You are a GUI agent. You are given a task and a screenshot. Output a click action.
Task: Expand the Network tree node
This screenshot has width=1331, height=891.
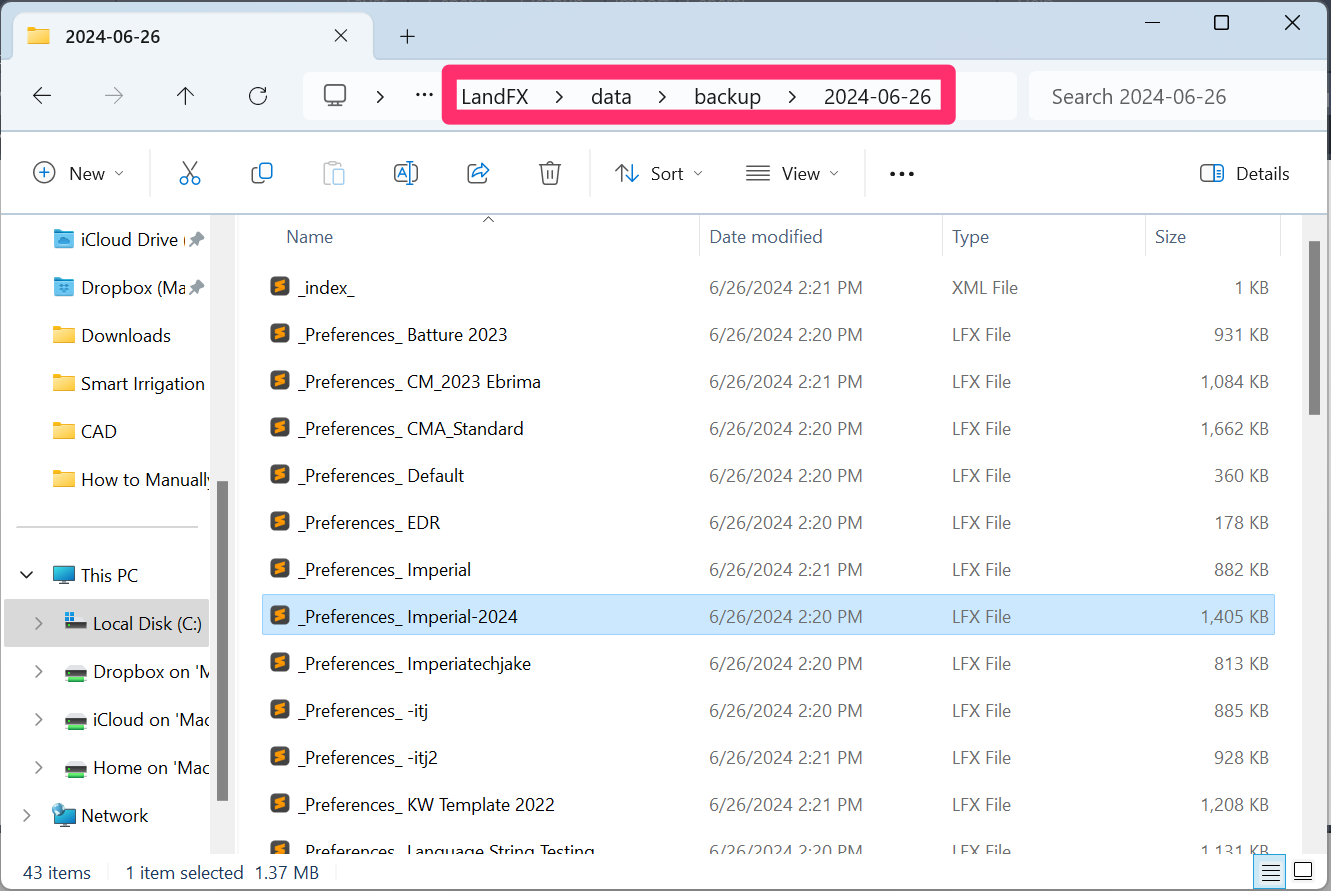pos(26,815)
